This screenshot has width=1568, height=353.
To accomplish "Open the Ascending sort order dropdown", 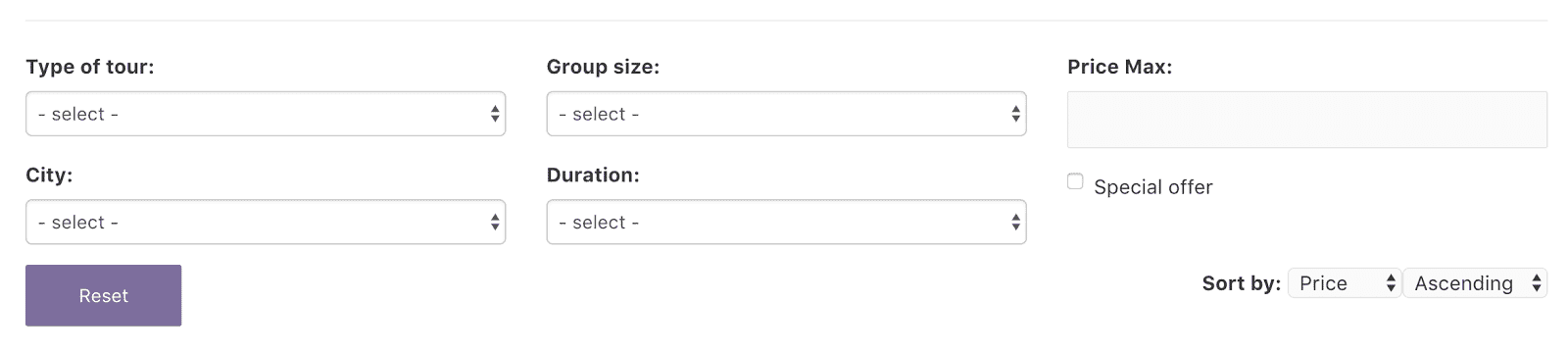I will pyautogui.click(x=1475, y=283).
